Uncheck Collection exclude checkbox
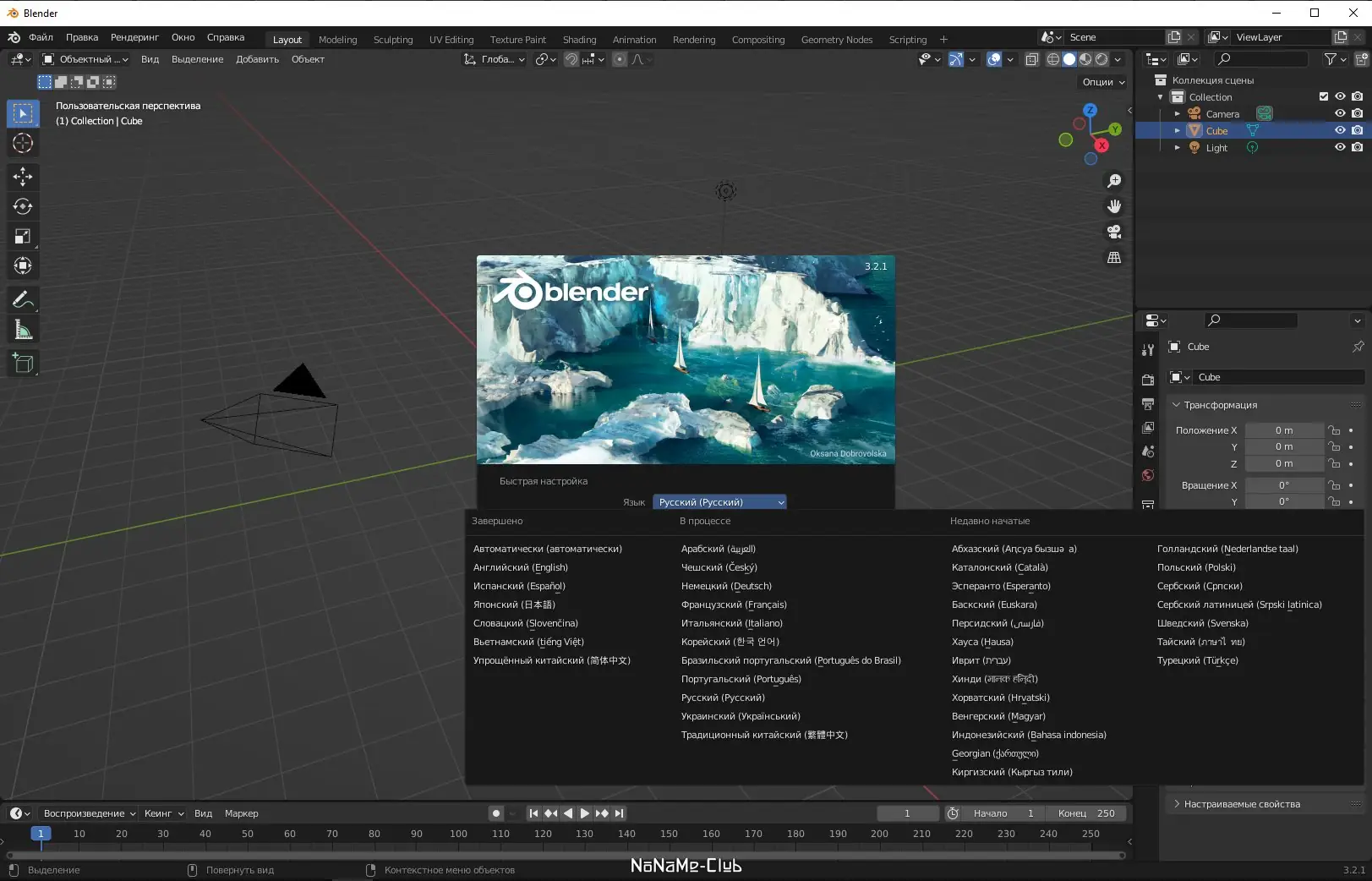Viewport: 1372px width, 881px height. [x=1324, y=96]
